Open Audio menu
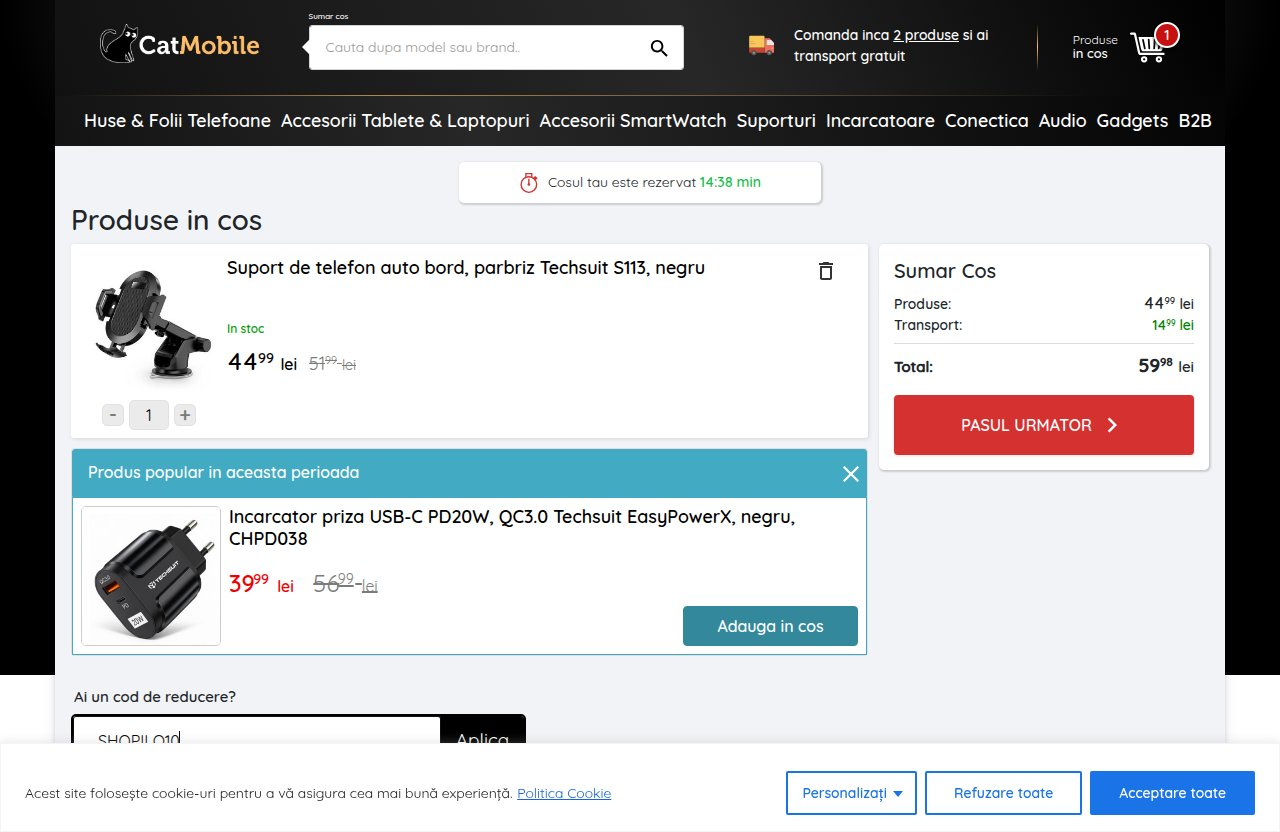Viewport: 1280px width, 832px height. click(x=1062, y=121)
